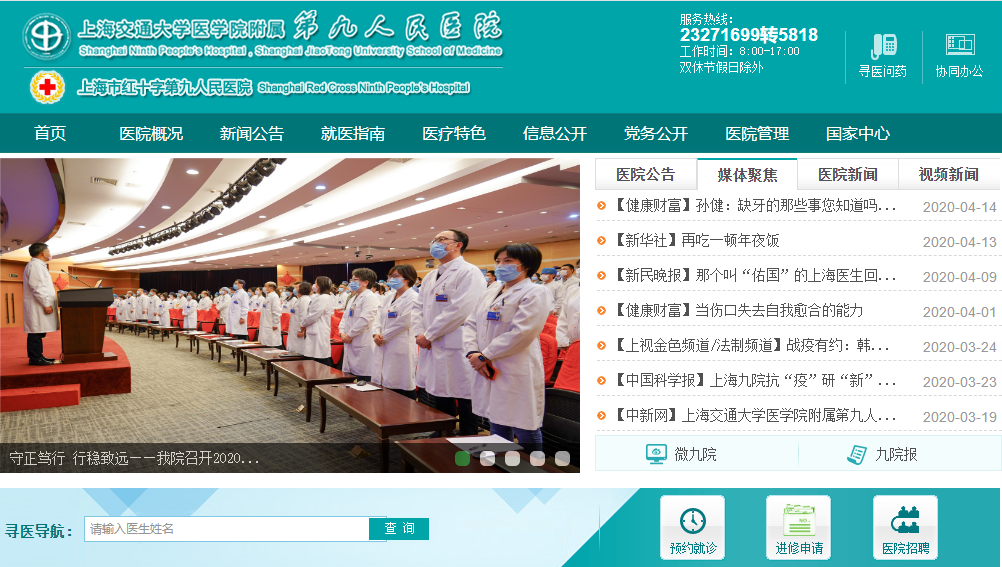Open article 当伤口失去自我愈合的能力
The image size is (1002, 567).
(737, 311)
